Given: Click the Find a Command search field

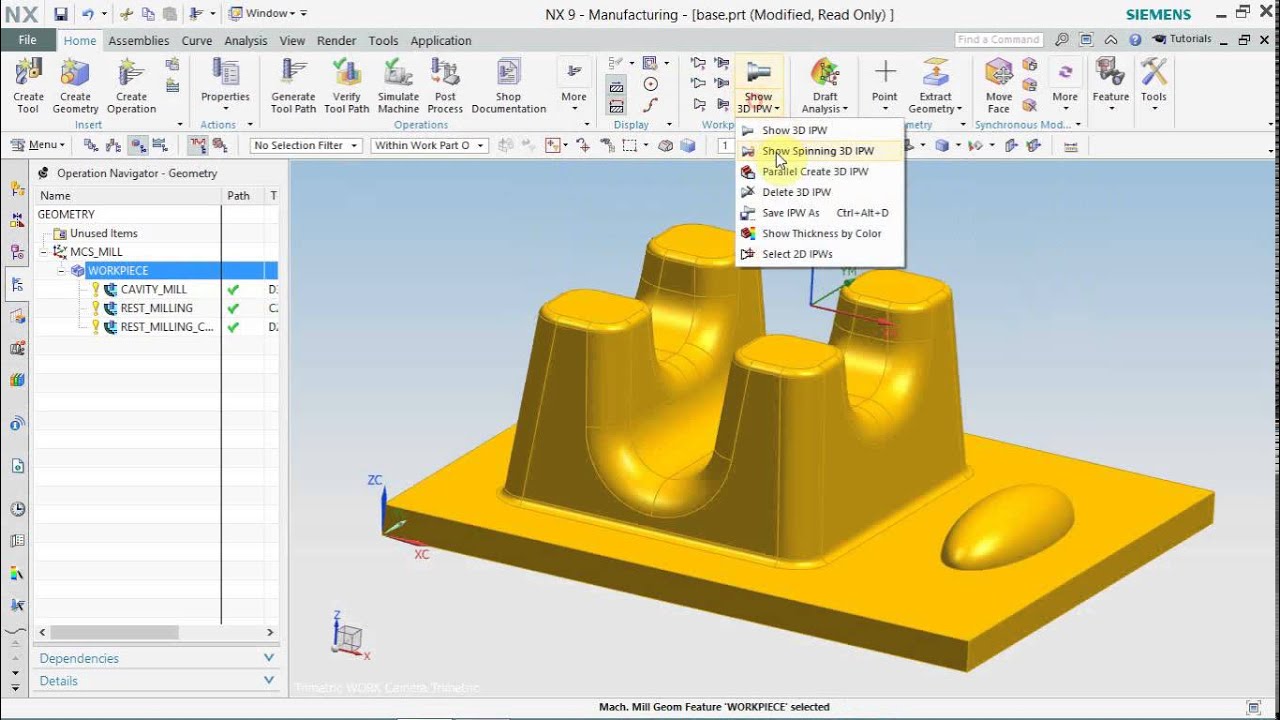Looking at the screenshot, I should tap(1001, 40).
